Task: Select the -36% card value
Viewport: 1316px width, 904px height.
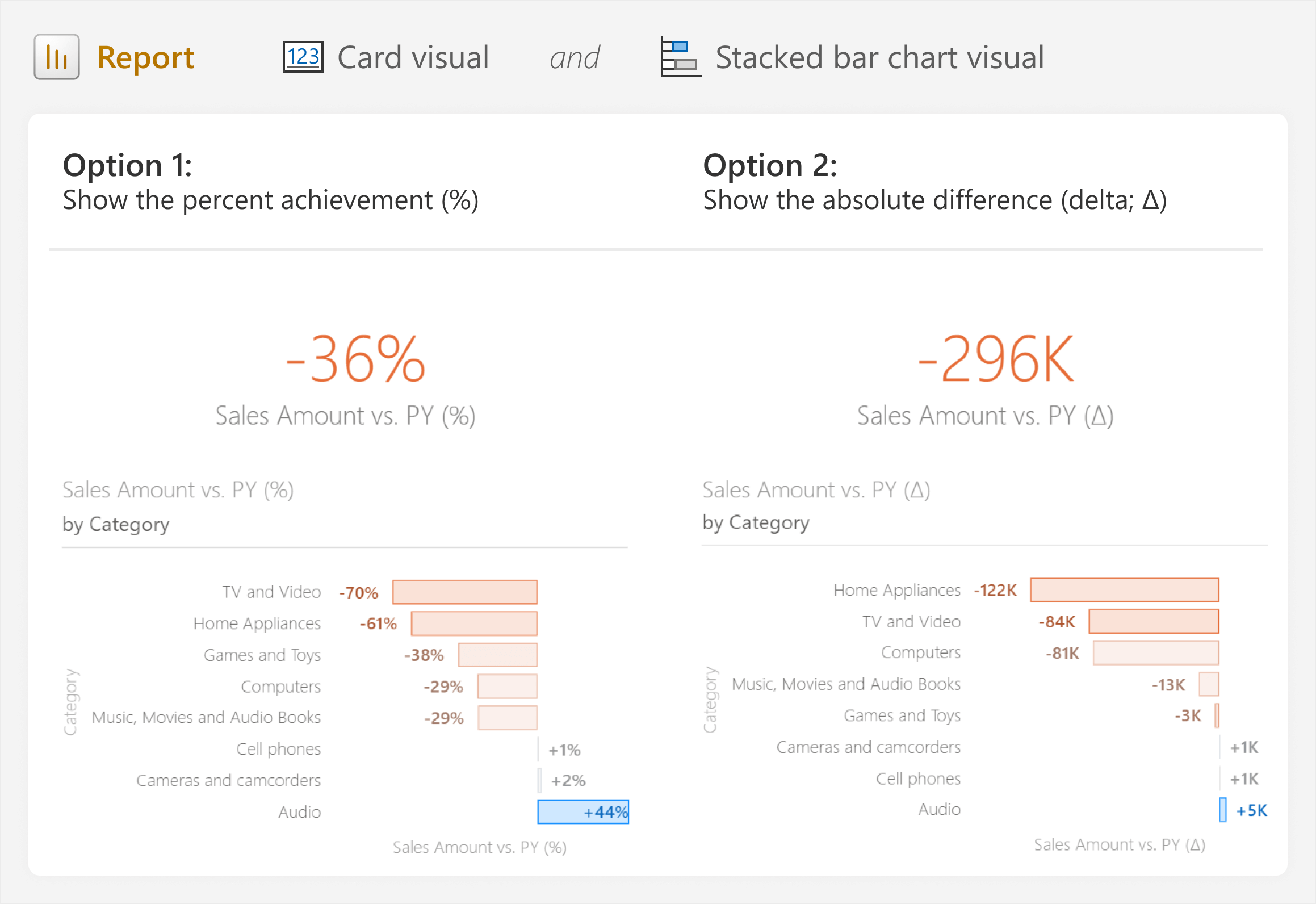Action: pos(356,359)
